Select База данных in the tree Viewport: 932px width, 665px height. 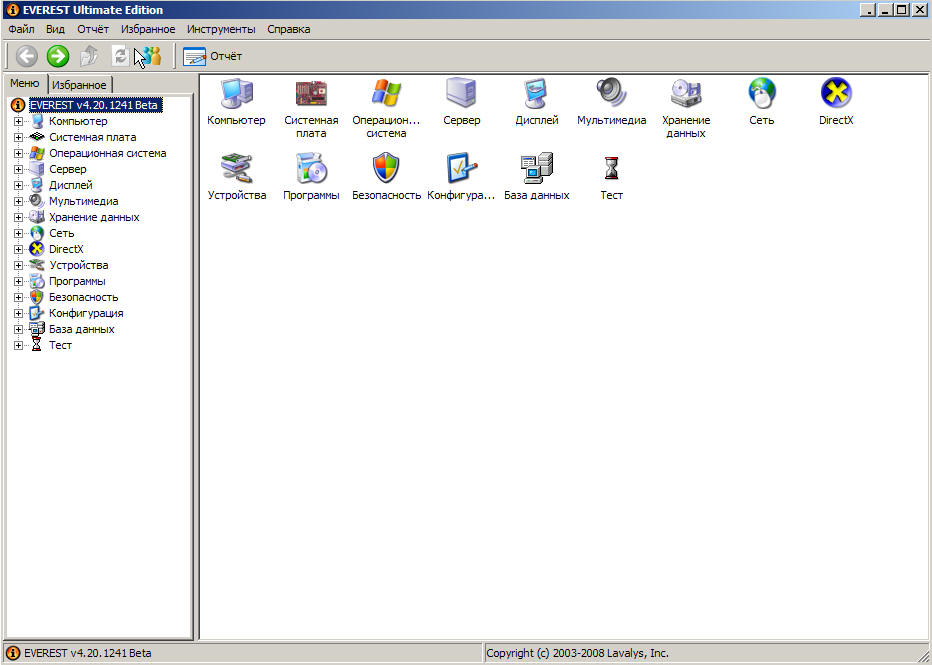tap(81, 330)
